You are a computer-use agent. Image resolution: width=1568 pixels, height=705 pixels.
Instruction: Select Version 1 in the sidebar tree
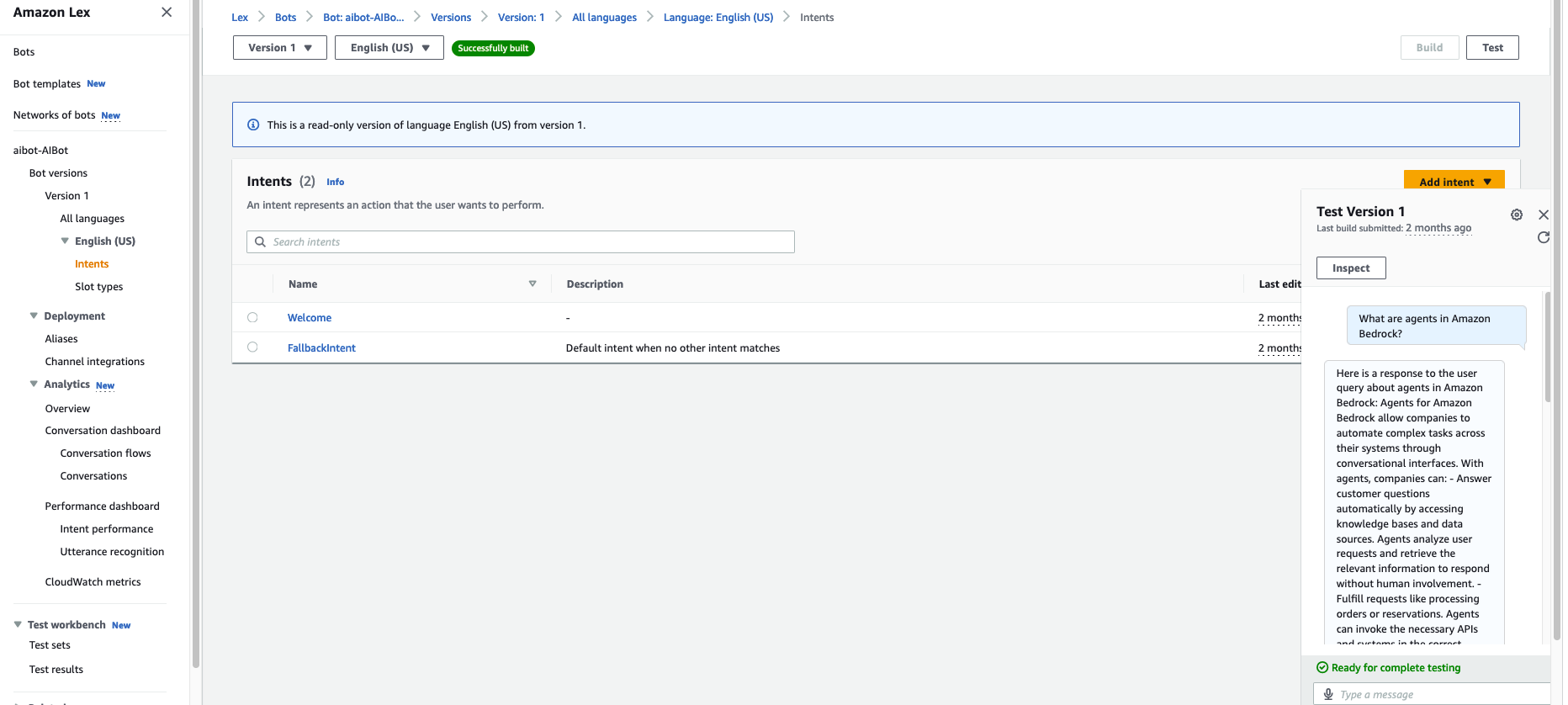(67, 196)
